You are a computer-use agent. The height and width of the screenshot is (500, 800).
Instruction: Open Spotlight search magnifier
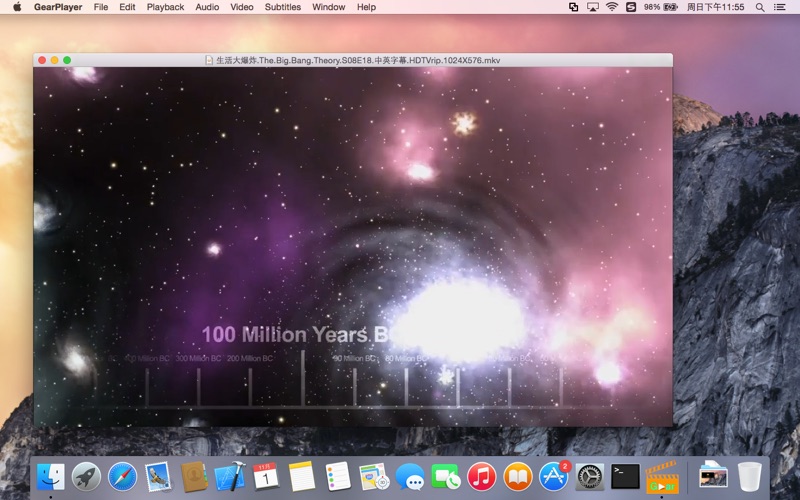[760, 7]
